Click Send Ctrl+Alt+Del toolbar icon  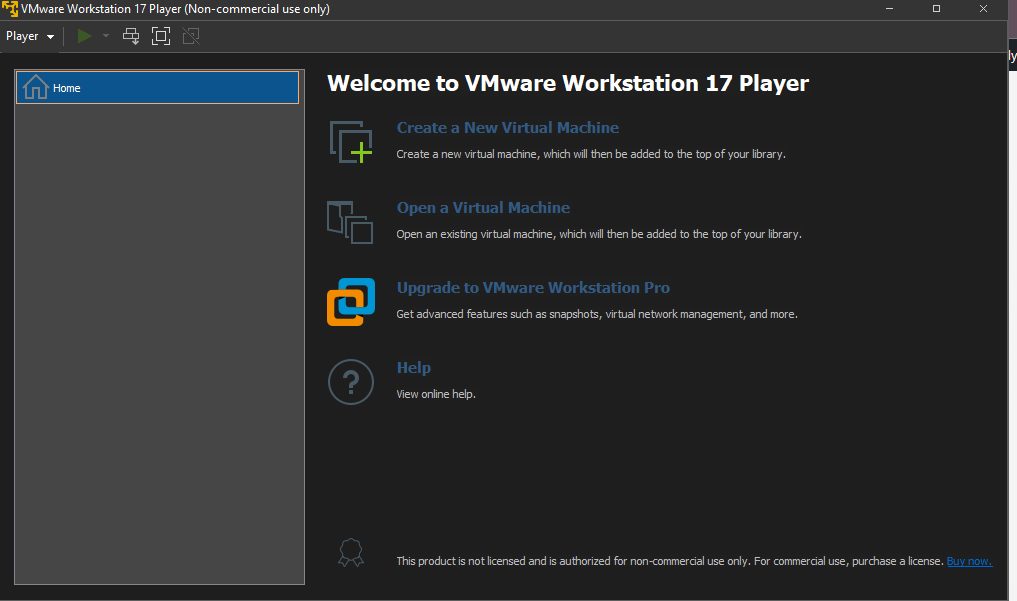pos(131,36)
